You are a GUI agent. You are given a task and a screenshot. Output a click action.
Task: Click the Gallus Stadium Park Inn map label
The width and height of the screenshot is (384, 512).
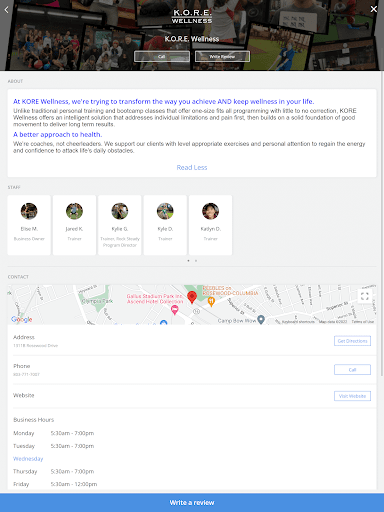point(155,299)
